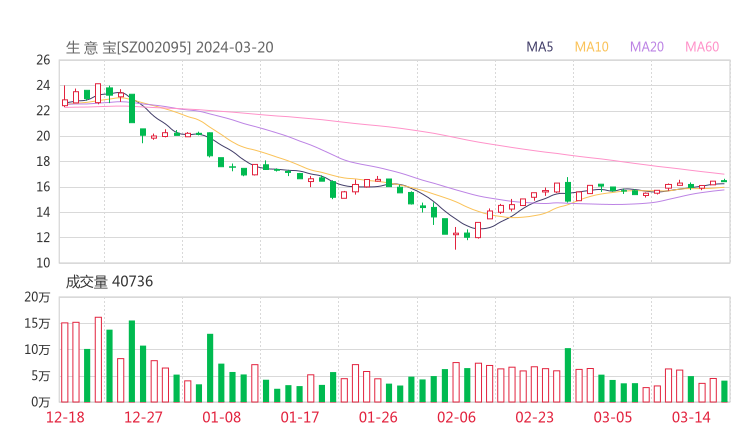Click the 03-14 date axis label
740x440 pixels.
click(691, 417)
